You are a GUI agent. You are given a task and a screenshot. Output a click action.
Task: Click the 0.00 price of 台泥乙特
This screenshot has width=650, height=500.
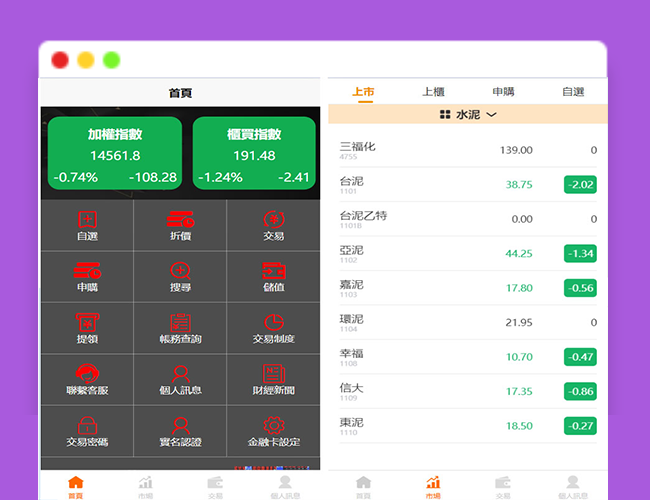(522, 219)
